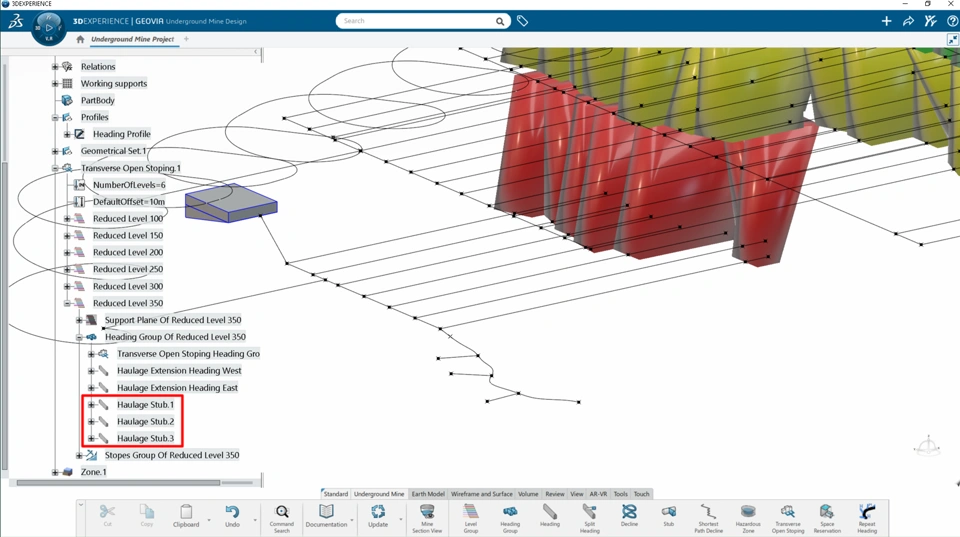Select the Decline tool
This screenshot has height=537, width=960.
pos(629,515)
